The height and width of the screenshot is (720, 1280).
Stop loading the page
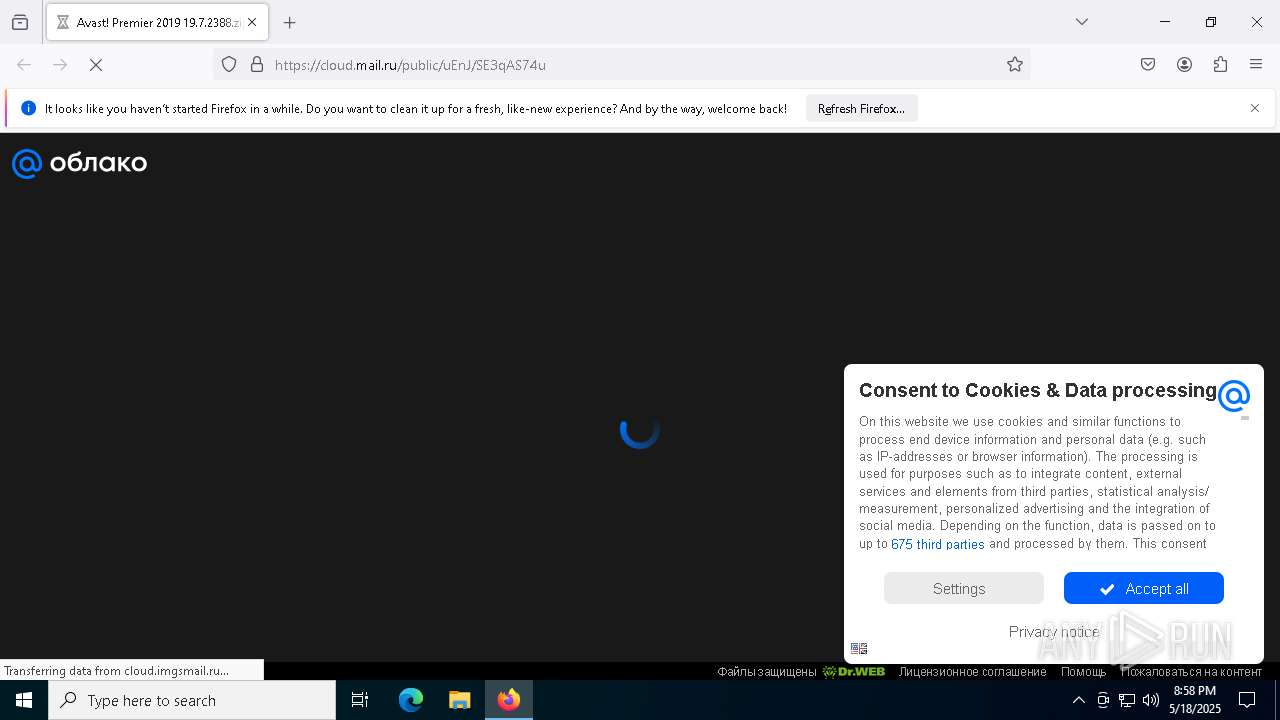(x=96, y=65)
